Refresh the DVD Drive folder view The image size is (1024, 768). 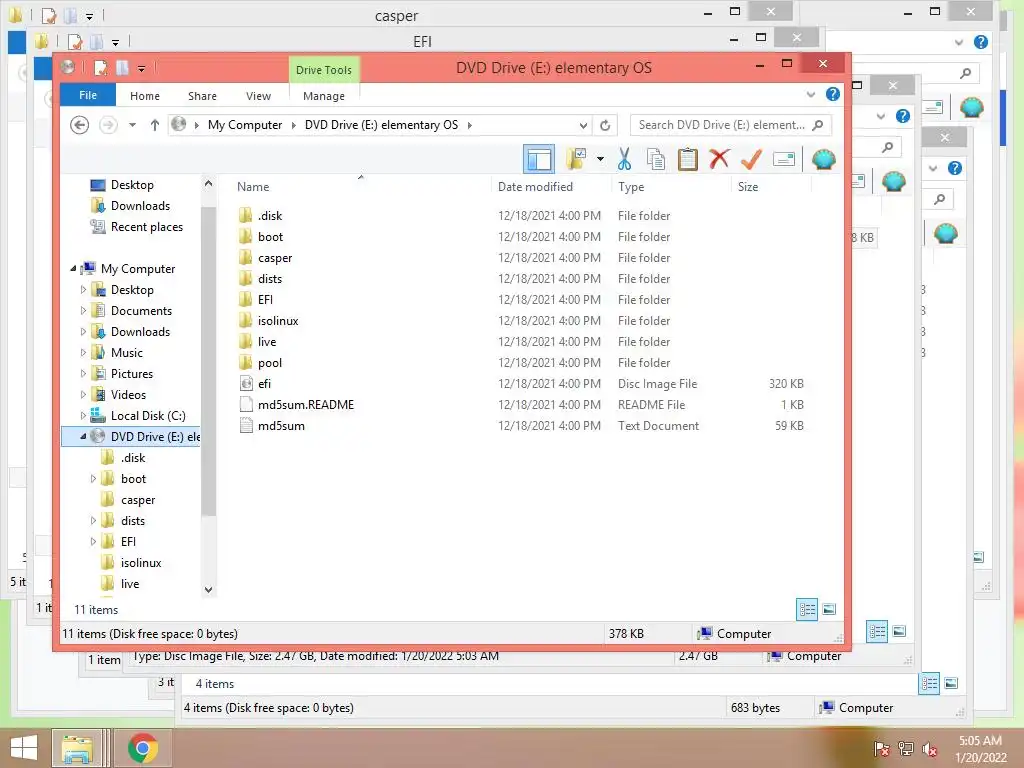[x=605, y=125]
